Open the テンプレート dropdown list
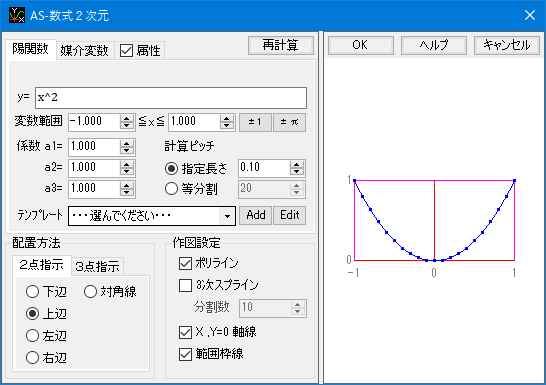This screenshot has height=385, width=546. coord(227,216)
